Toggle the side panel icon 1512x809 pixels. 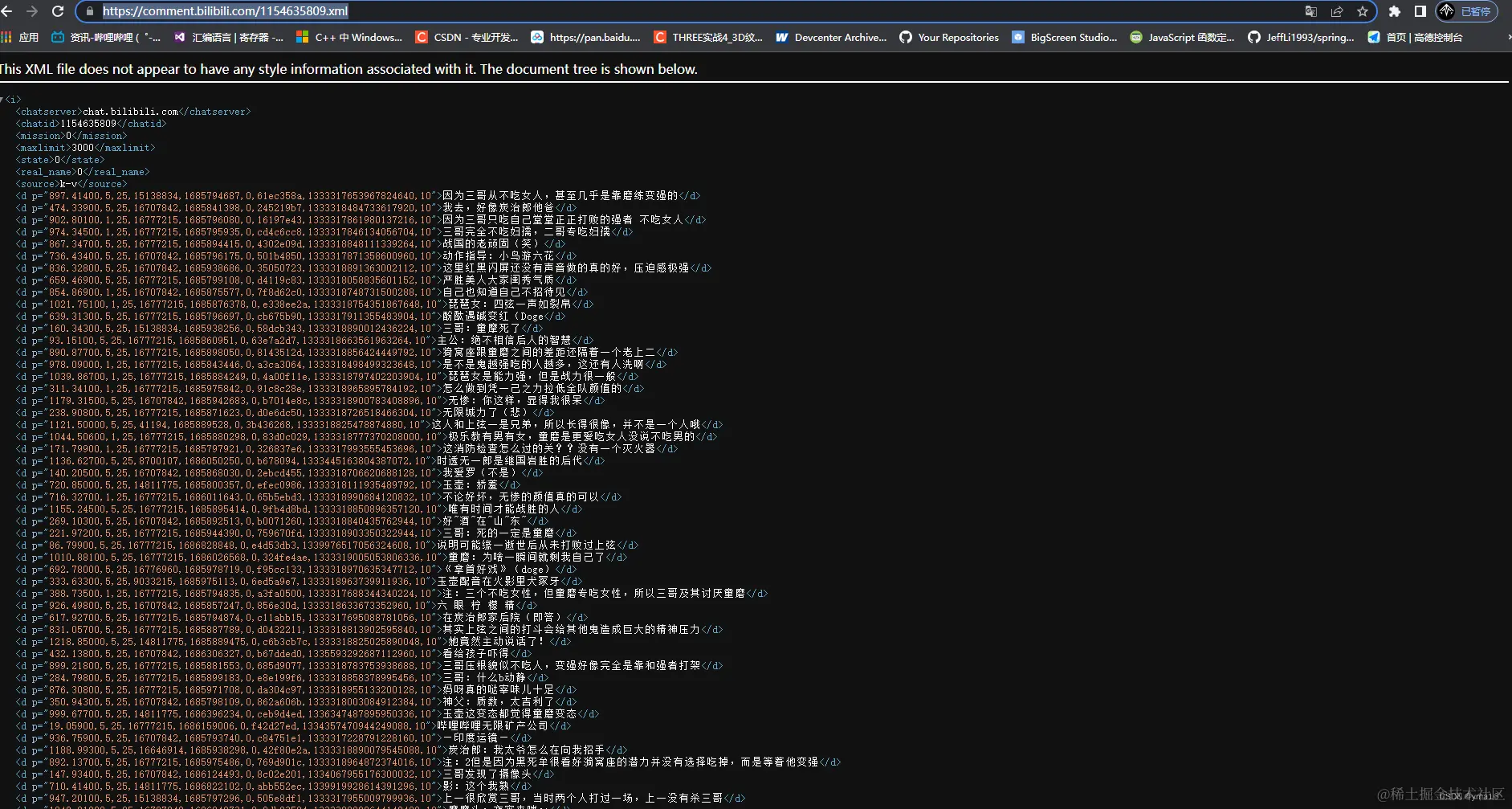tap(1420, 11)
